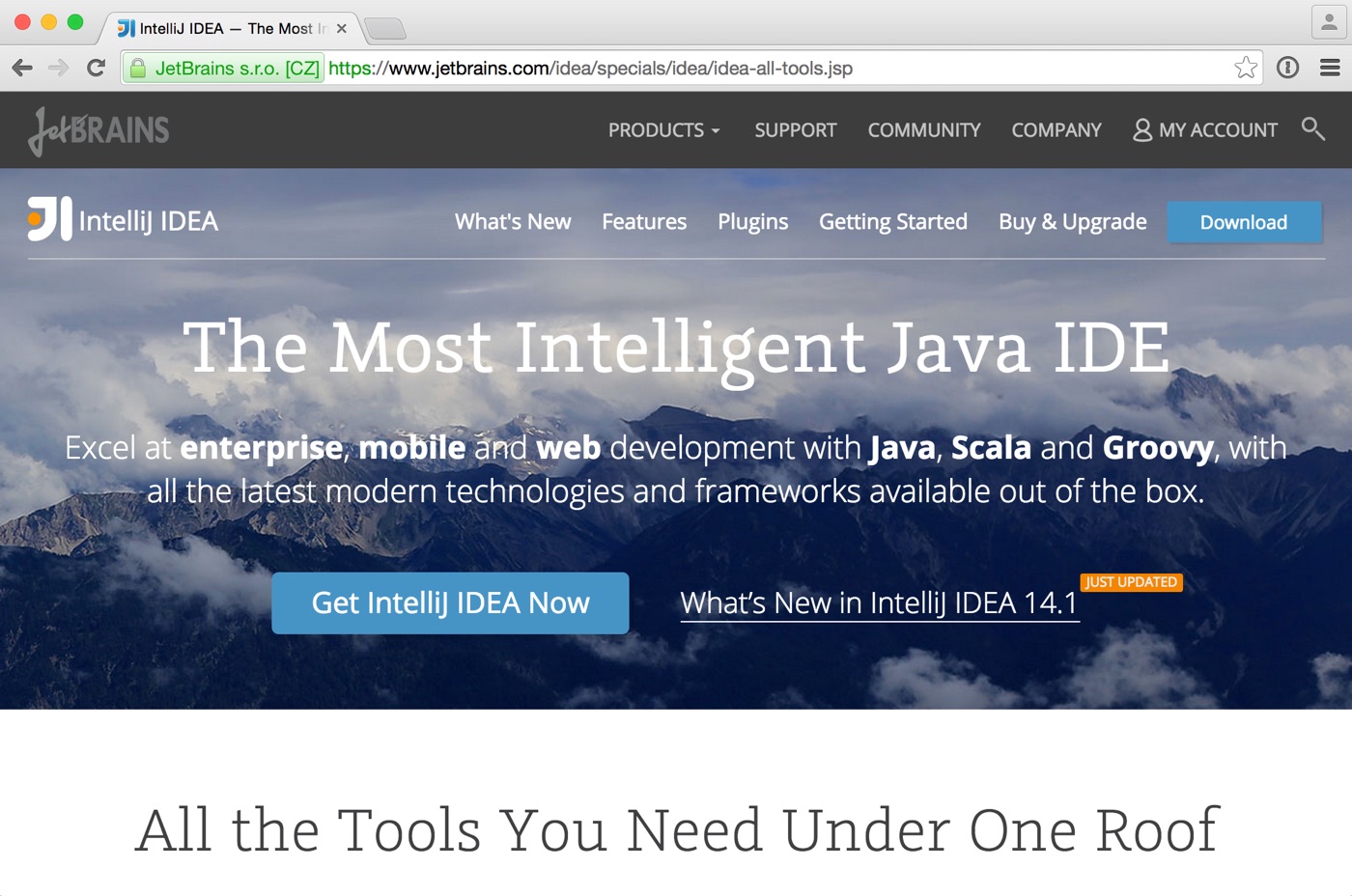Go to MY ACCOUNT
Image resolution: width=1352 pixels, height=896 pixels.
[x=1205, y=130]
